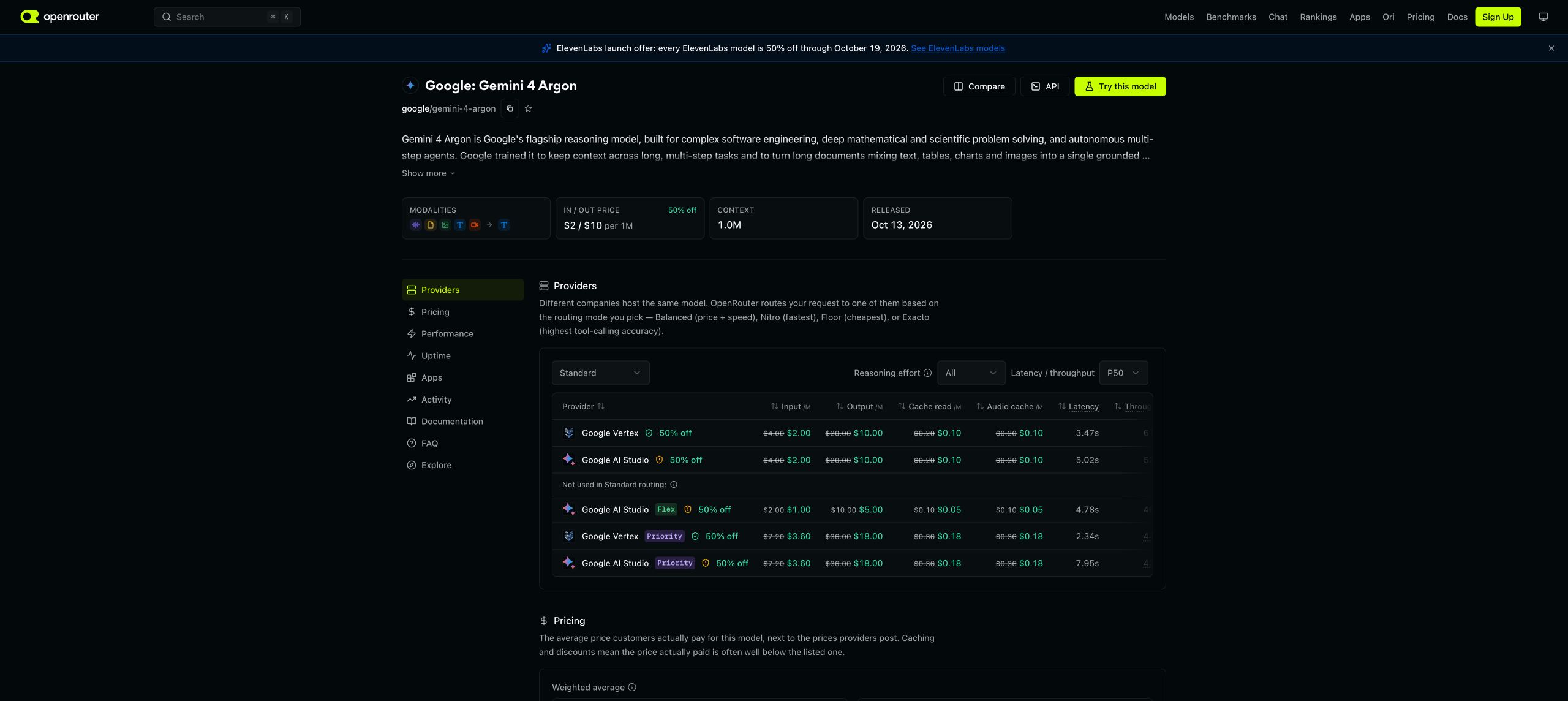This screenshot has height=701, width=1568.
Task: Click the info icon beside Weighted average
Action: click(632, 688)
